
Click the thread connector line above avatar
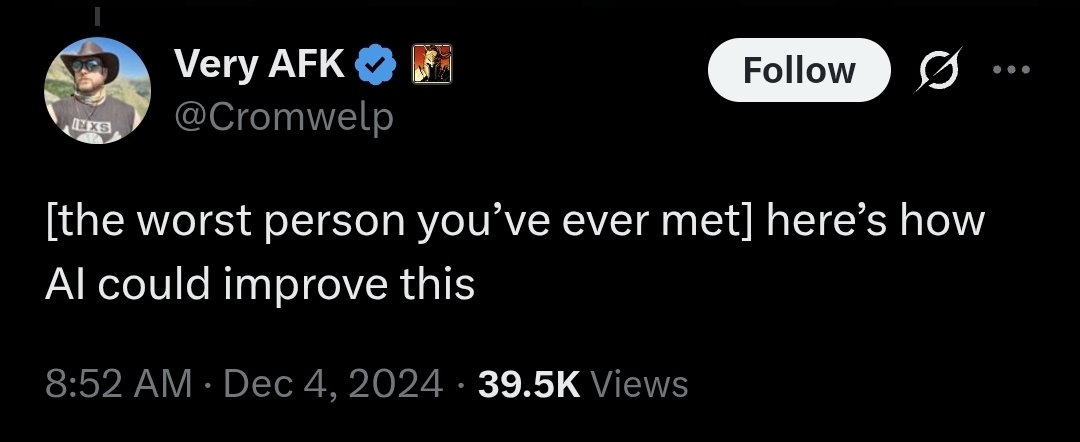(97, 17)
